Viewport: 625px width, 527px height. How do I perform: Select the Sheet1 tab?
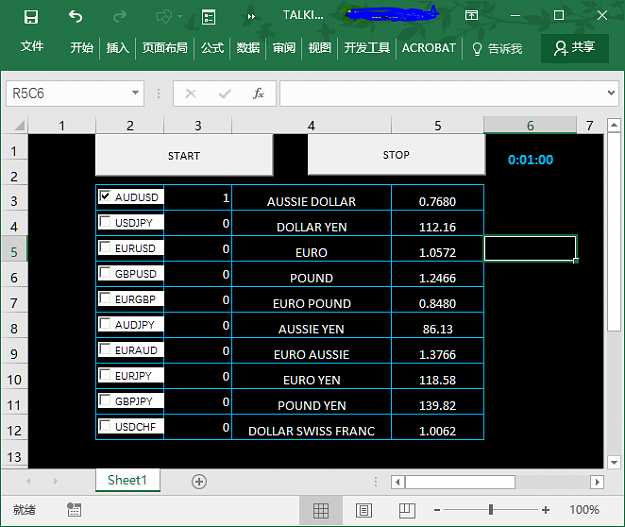(x=128, y=480)
